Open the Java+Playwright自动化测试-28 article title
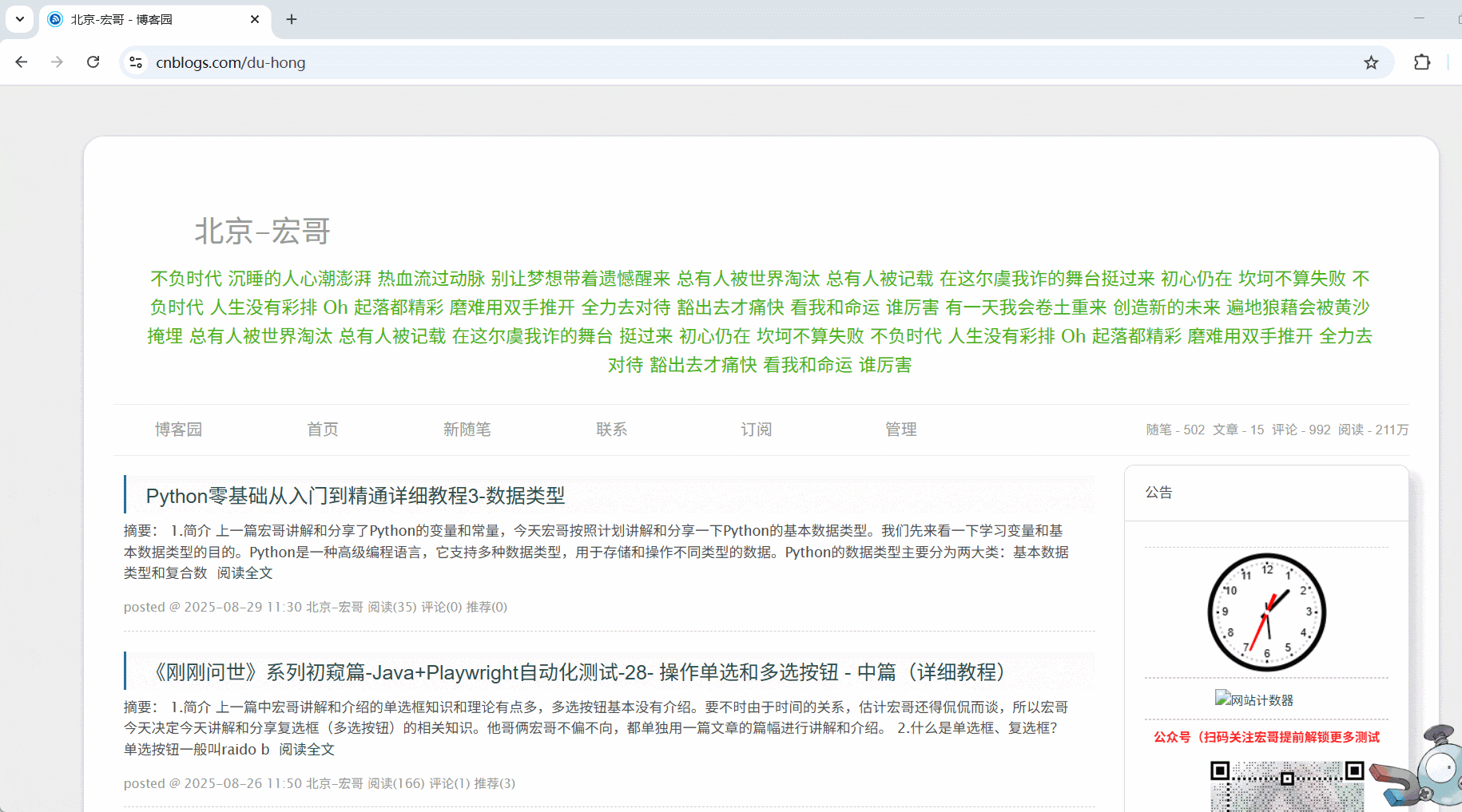 pyautogui.click(x=580, y=672)
